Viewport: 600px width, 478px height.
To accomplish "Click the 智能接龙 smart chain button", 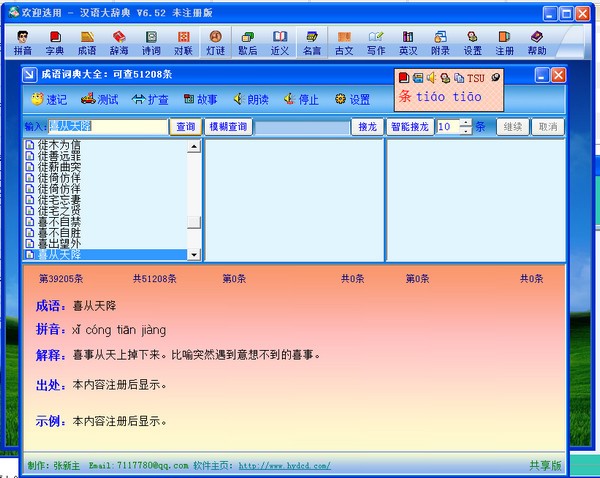I will point(410,127).
